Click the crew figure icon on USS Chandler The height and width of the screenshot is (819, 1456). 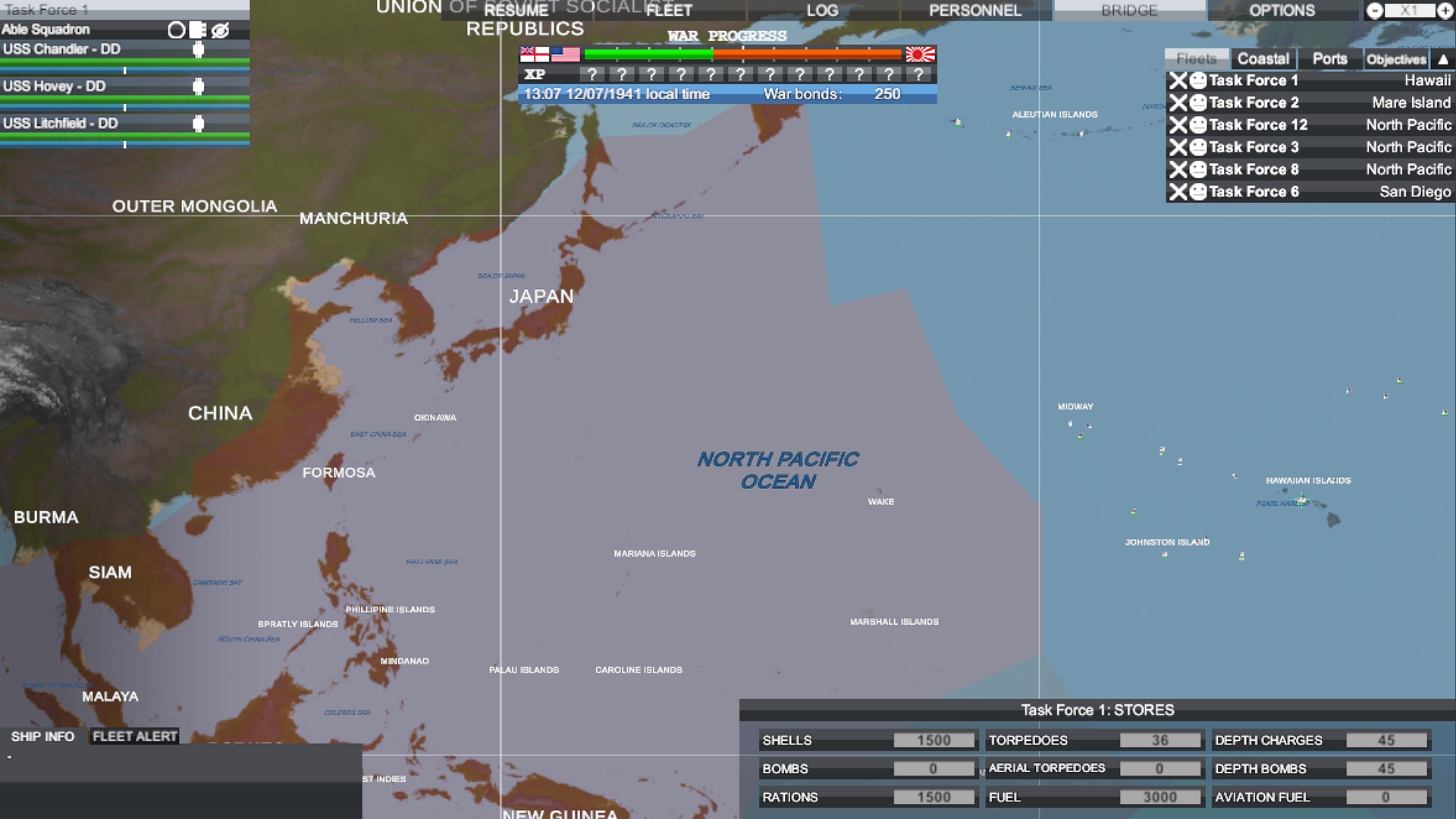tap(199, 50)
